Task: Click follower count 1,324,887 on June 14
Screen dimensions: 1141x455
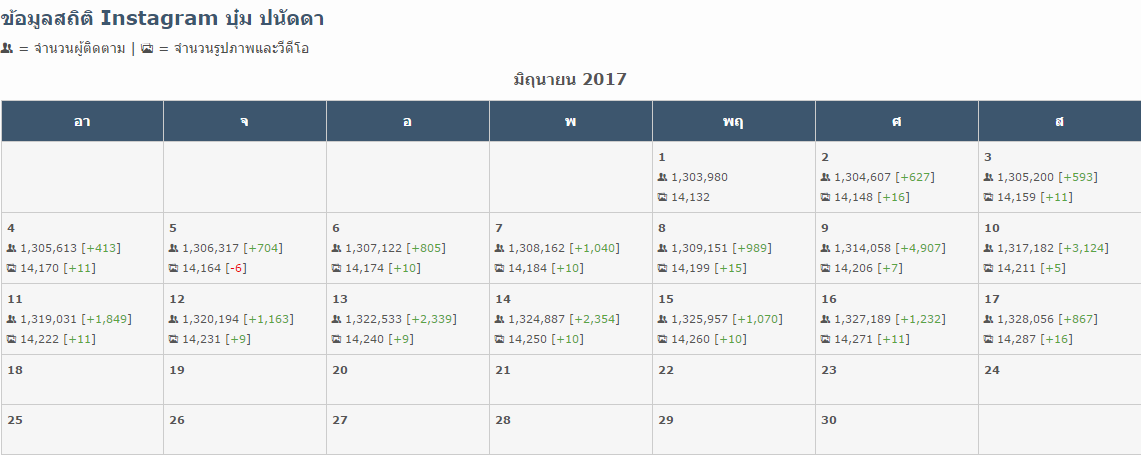Action: click(x=536, y=319)
